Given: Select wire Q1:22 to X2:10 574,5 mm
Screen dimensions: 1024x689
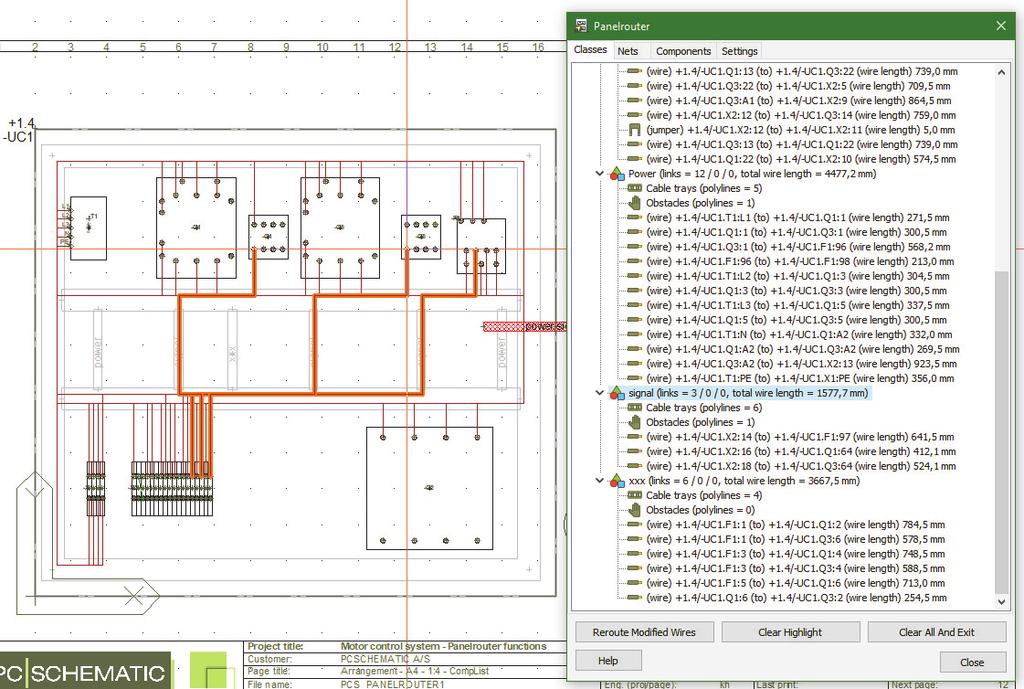Looking at the screenshot, I should [x=801, y=159].
